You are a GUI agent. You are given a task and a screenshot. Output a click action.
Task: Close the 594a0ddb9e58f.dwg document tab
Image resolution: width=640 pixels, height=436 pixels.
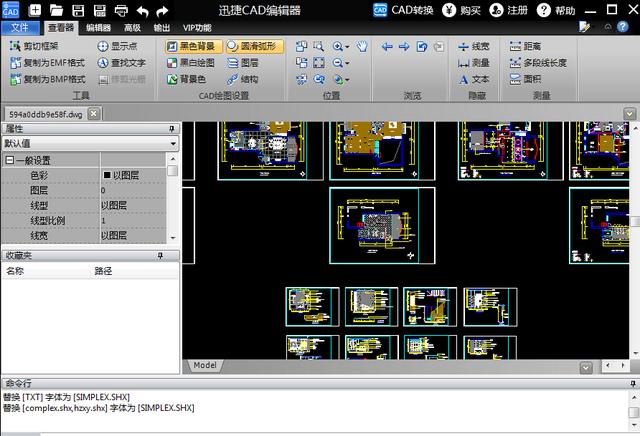coord(94,114)
